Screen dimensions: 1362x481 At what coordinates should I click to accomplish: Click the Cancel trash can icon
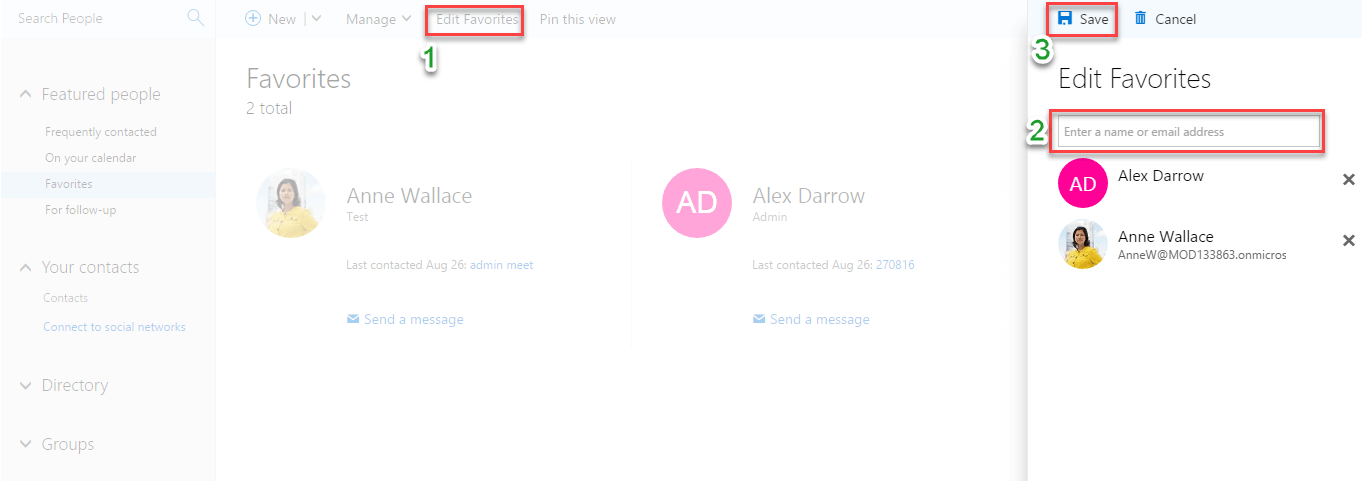(x=1140, y=19)
